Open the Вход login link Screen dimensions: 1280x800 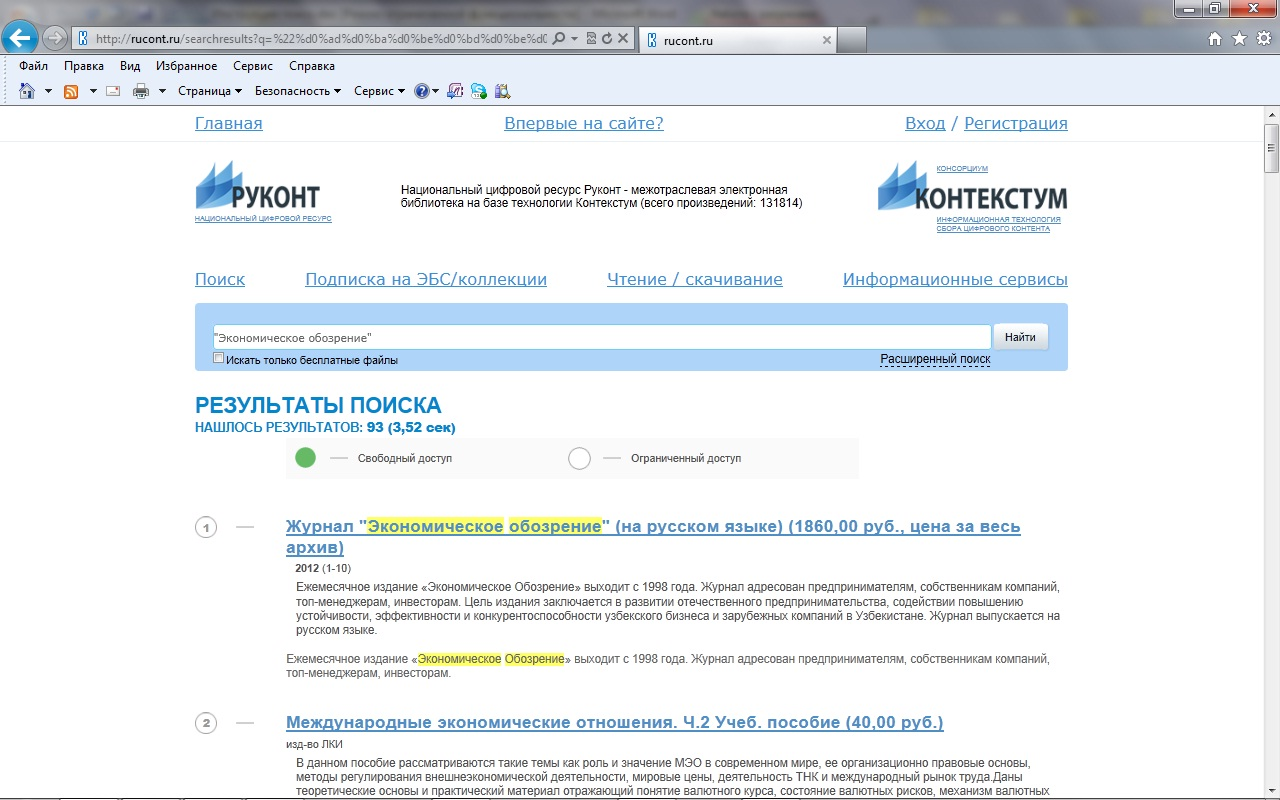[x=925, y=123]
